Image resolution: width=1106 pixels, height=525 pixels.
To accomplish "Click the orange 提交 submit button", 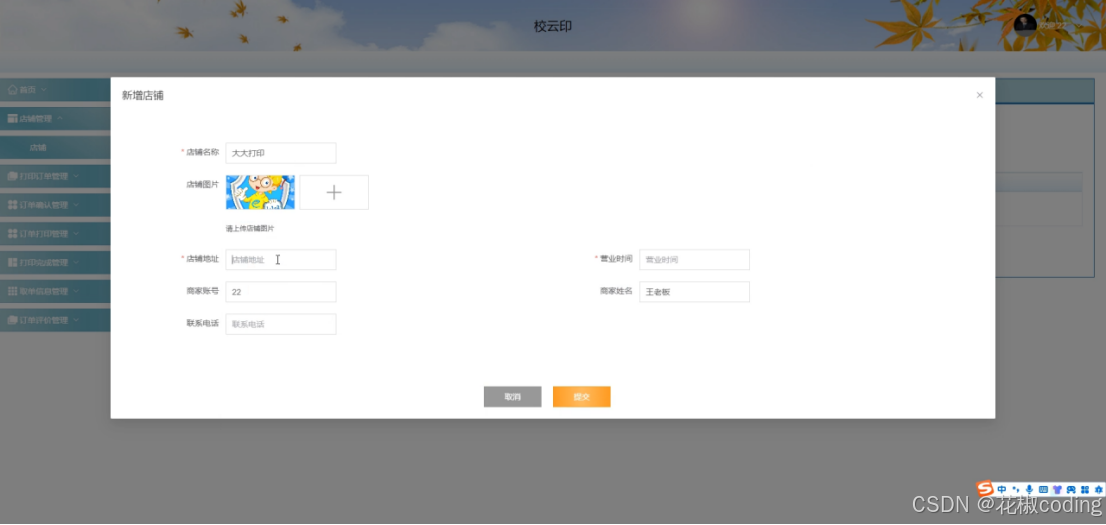I will click(x=581, y=397).
